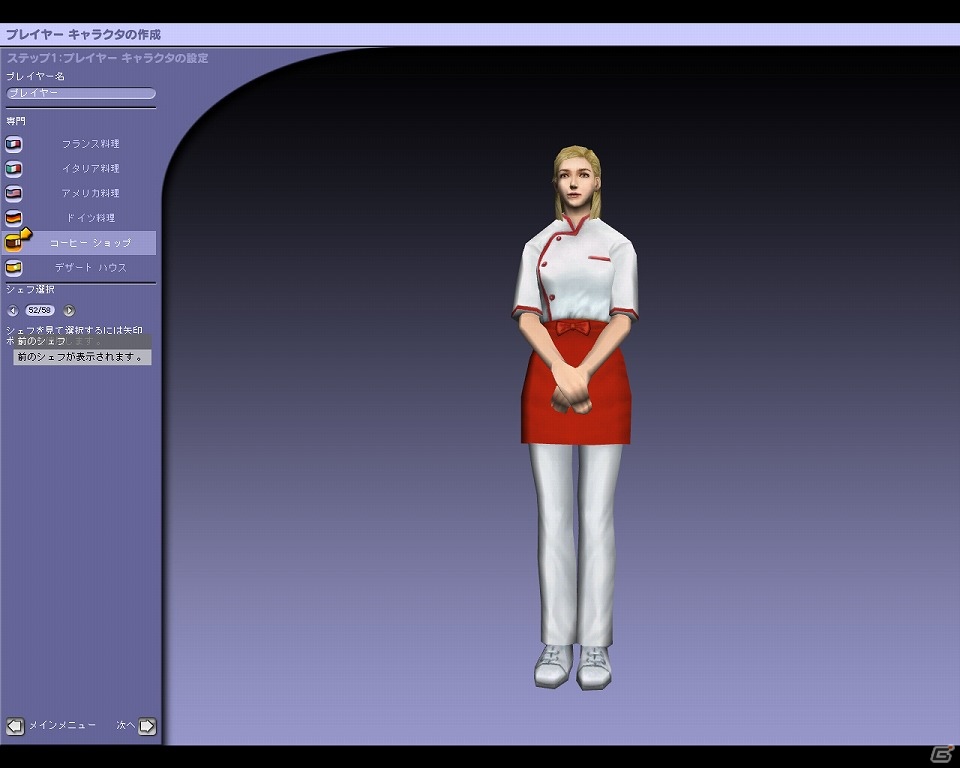Click the American flag icon
Image resolution: width=960 pixels, height=768 pixels.
click(x=13, y=194)
